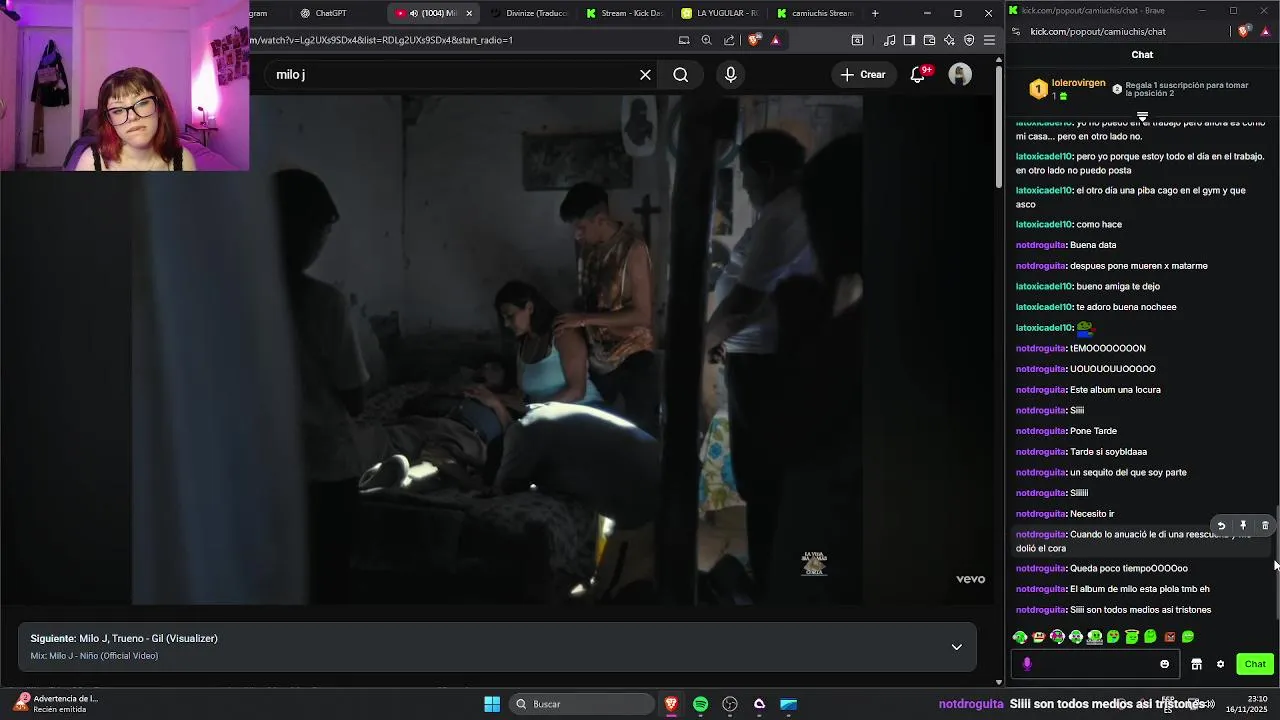Viewport: 1280px width, 720px height.
Task: Pin the hovered notdroguita chat message
Action: [x=1243, y=526]
